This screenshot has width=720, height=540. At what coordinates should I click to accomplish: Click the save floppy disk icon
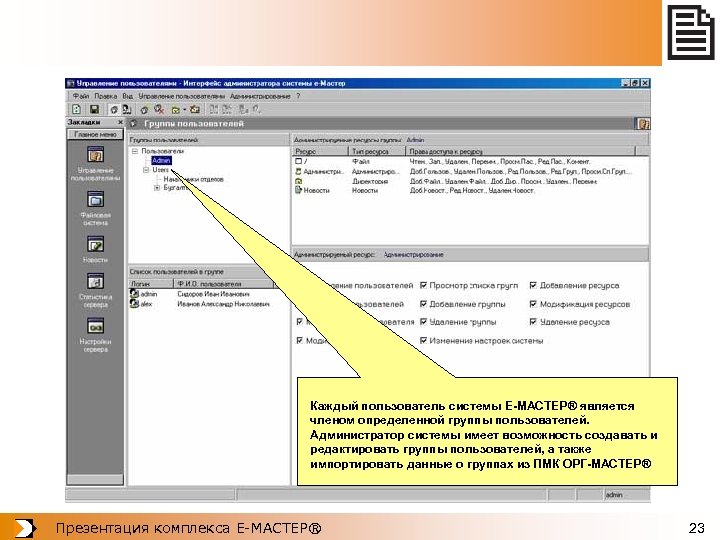tap(94, 109)
